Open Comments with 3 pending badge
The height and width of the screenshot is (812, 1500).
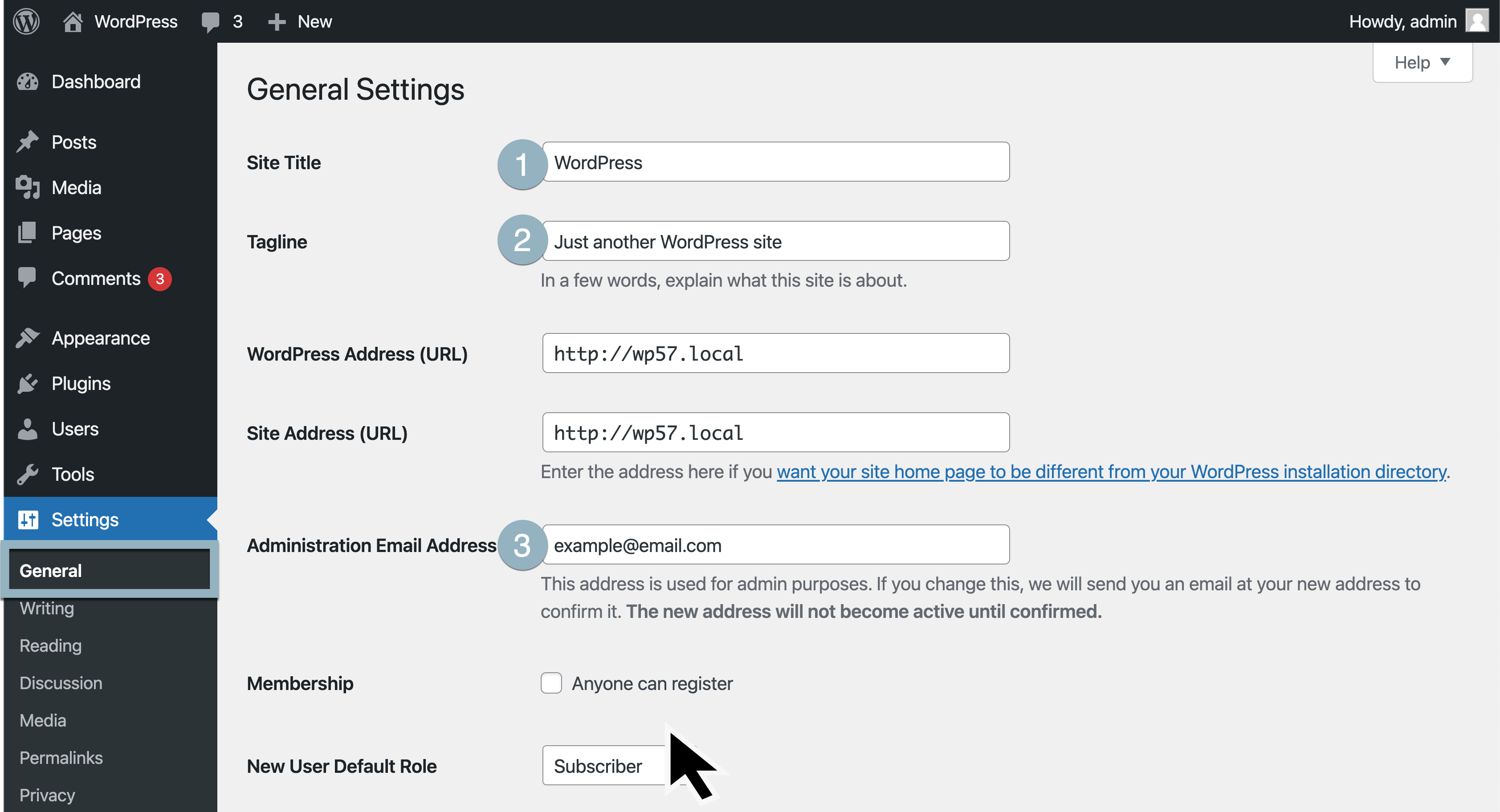(96, 278)
